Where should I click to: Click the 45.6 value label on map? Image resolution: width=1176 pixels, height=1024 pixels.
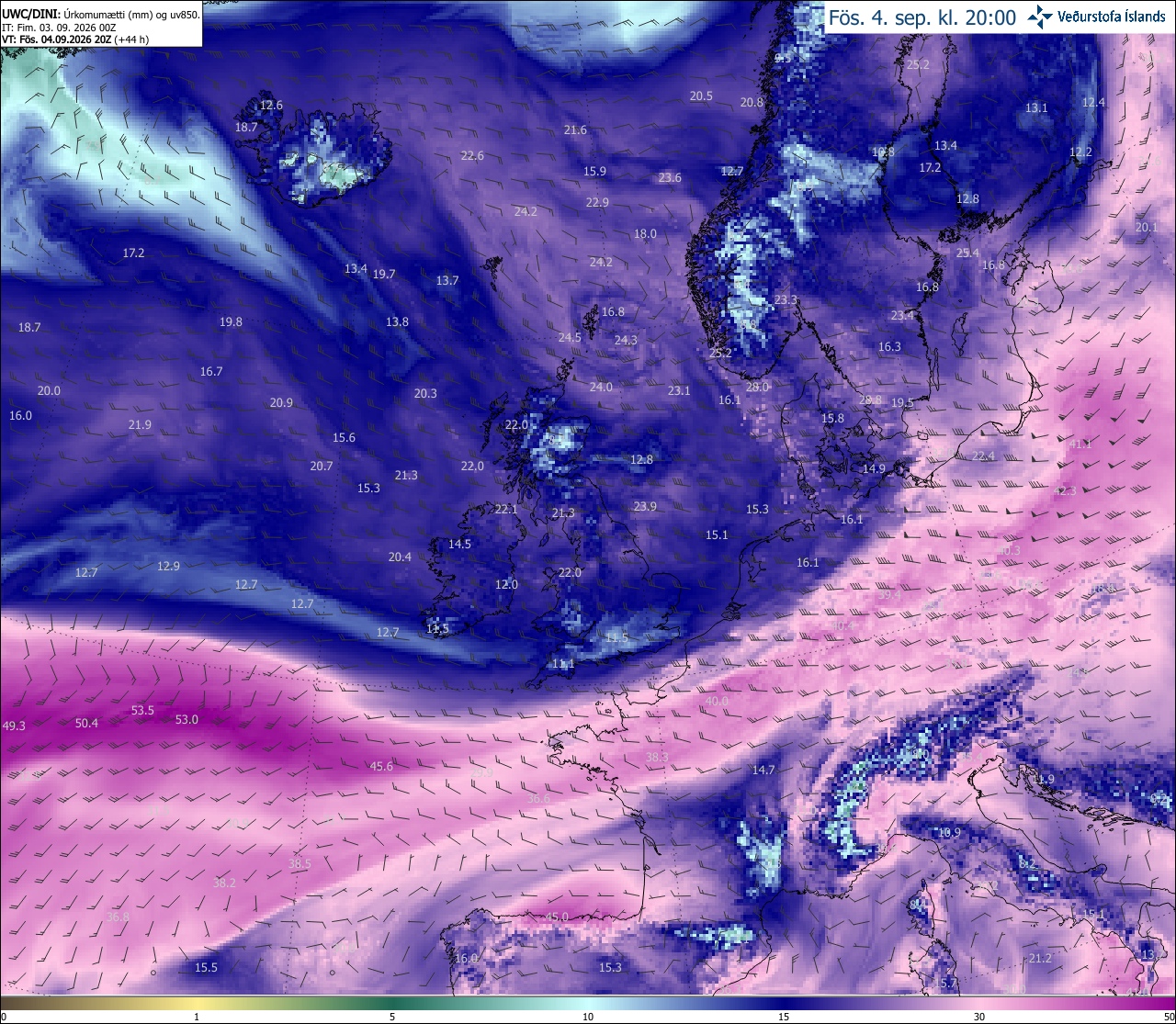pyautogui.click(x=381, y=766)
